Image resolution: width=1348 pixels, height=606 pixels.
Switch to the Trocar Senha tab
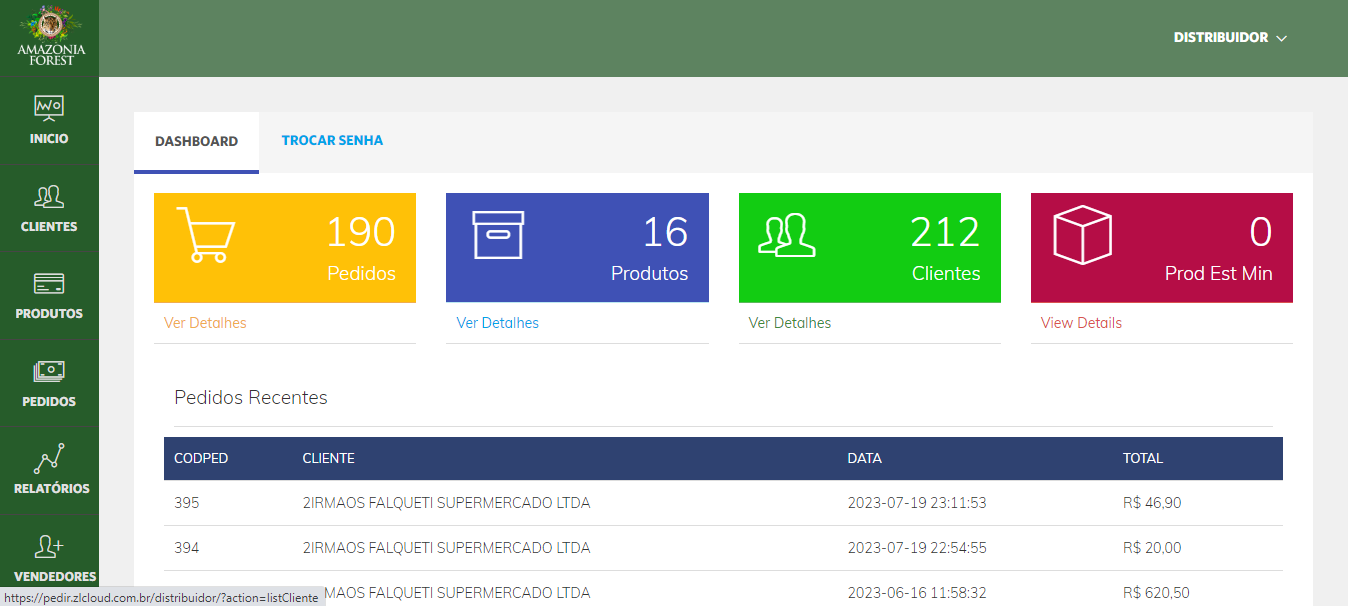(332, 140)
